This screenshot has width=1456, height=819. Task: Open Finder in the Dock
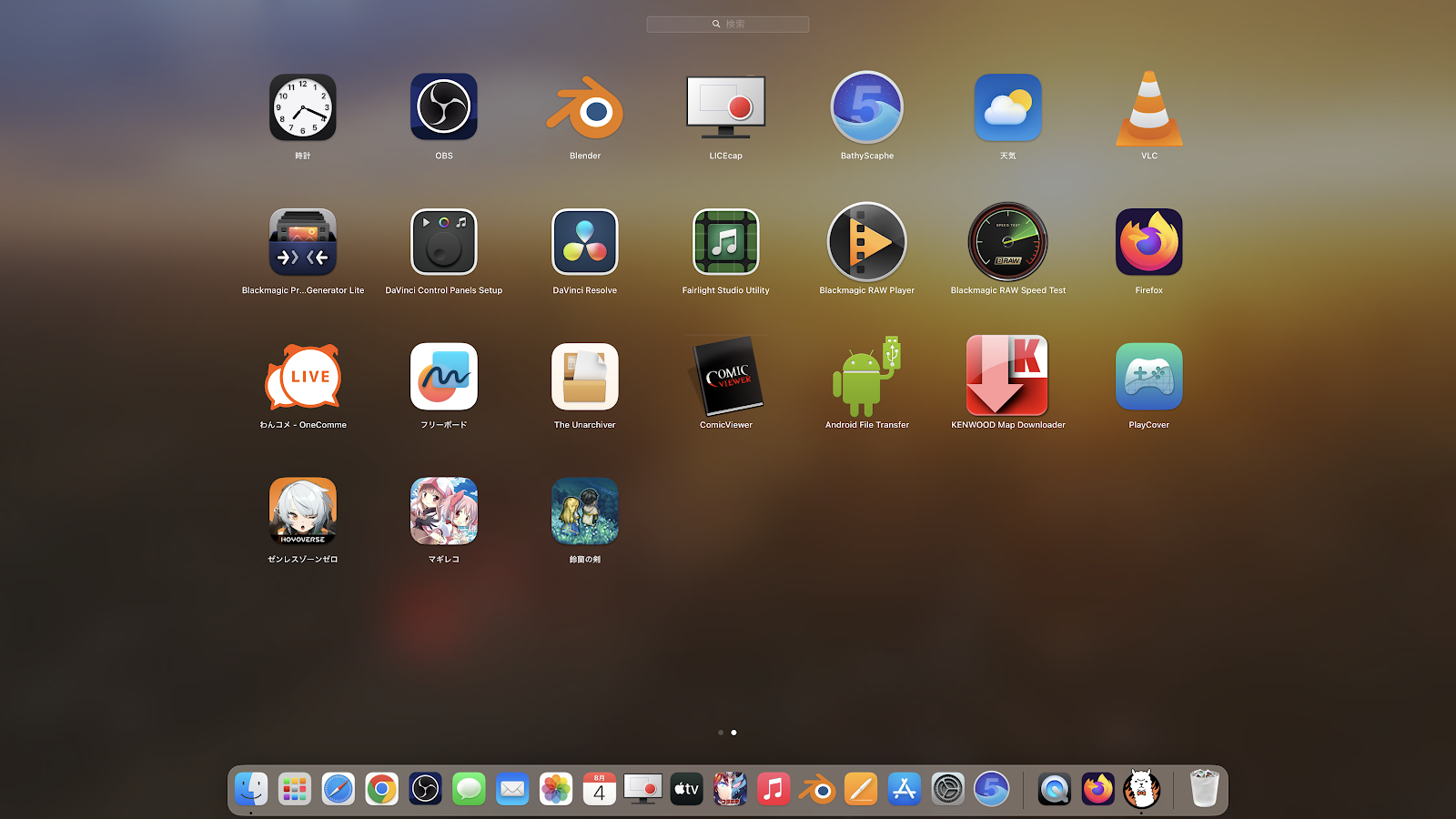tap(251, 789)
